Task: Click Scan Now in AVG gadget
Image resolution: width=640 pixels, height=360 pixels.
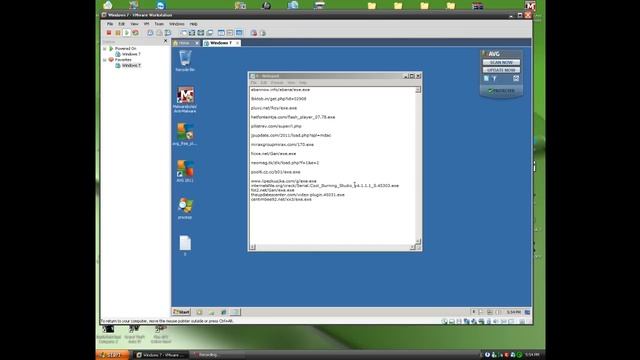Action: [x=501, y=62]
